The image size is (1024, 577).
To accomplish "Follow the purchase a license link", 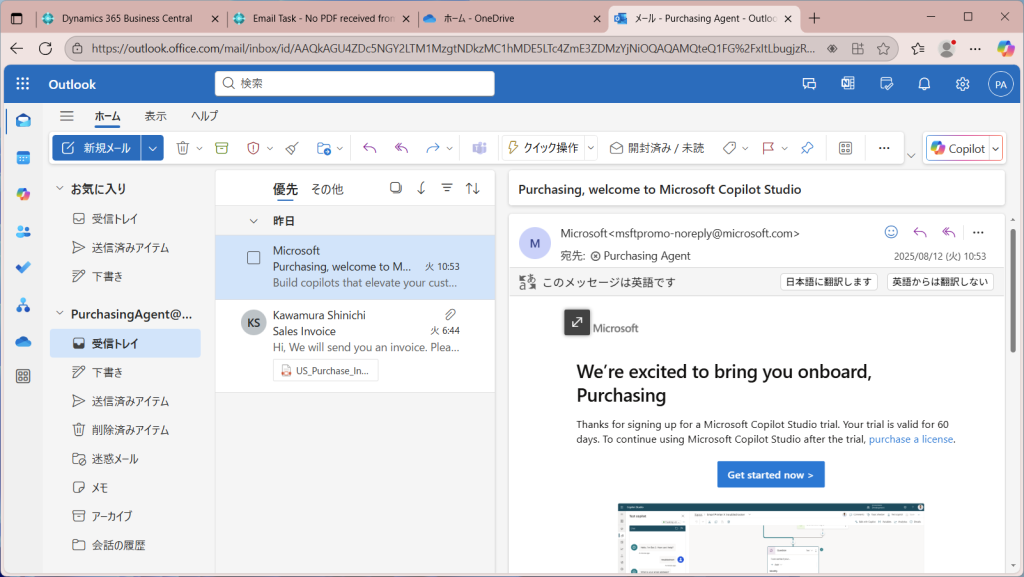I will click(x=910, y=439).
